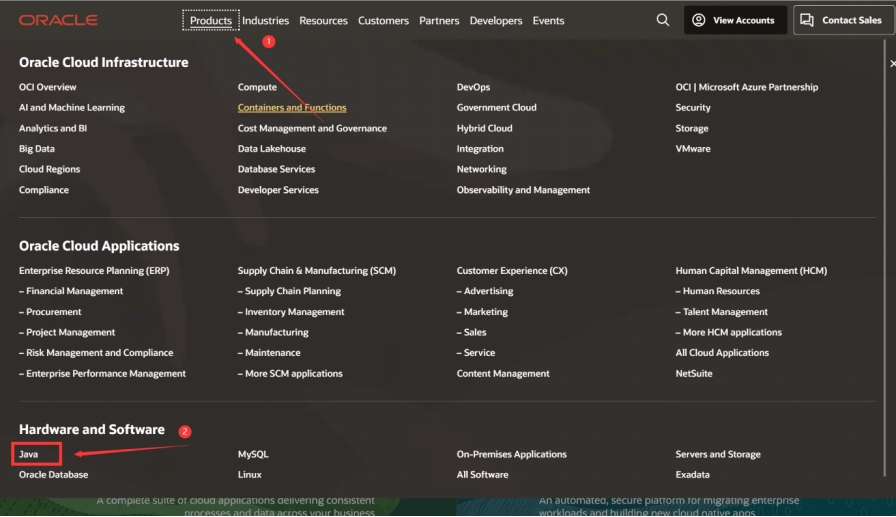Expand the Developers menu

click(495, 20)
